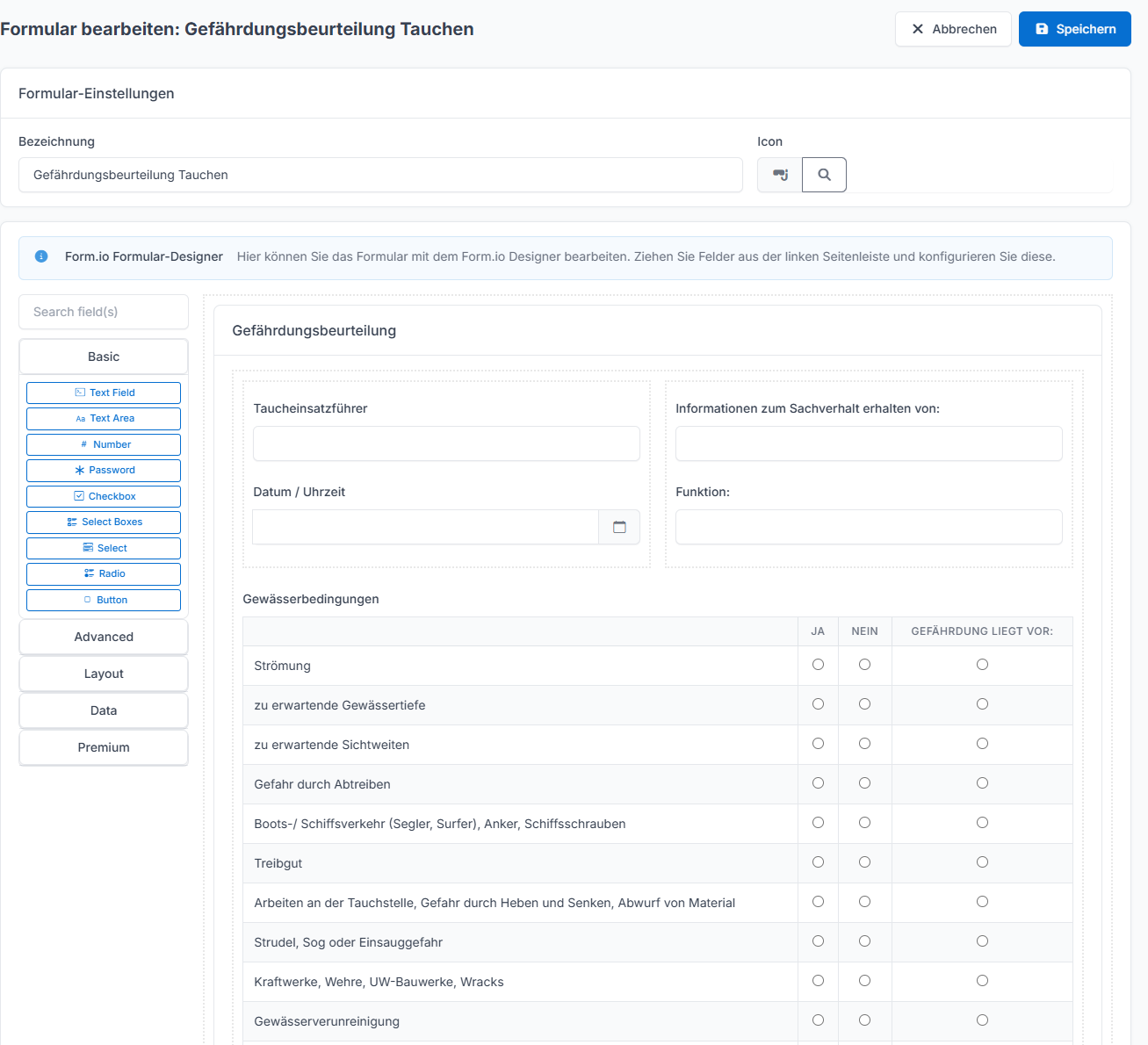Select NEIN for Gefahr durch Abtreiben
This screenshot has height=1045, width=1148.
click(x=865, y=783)
